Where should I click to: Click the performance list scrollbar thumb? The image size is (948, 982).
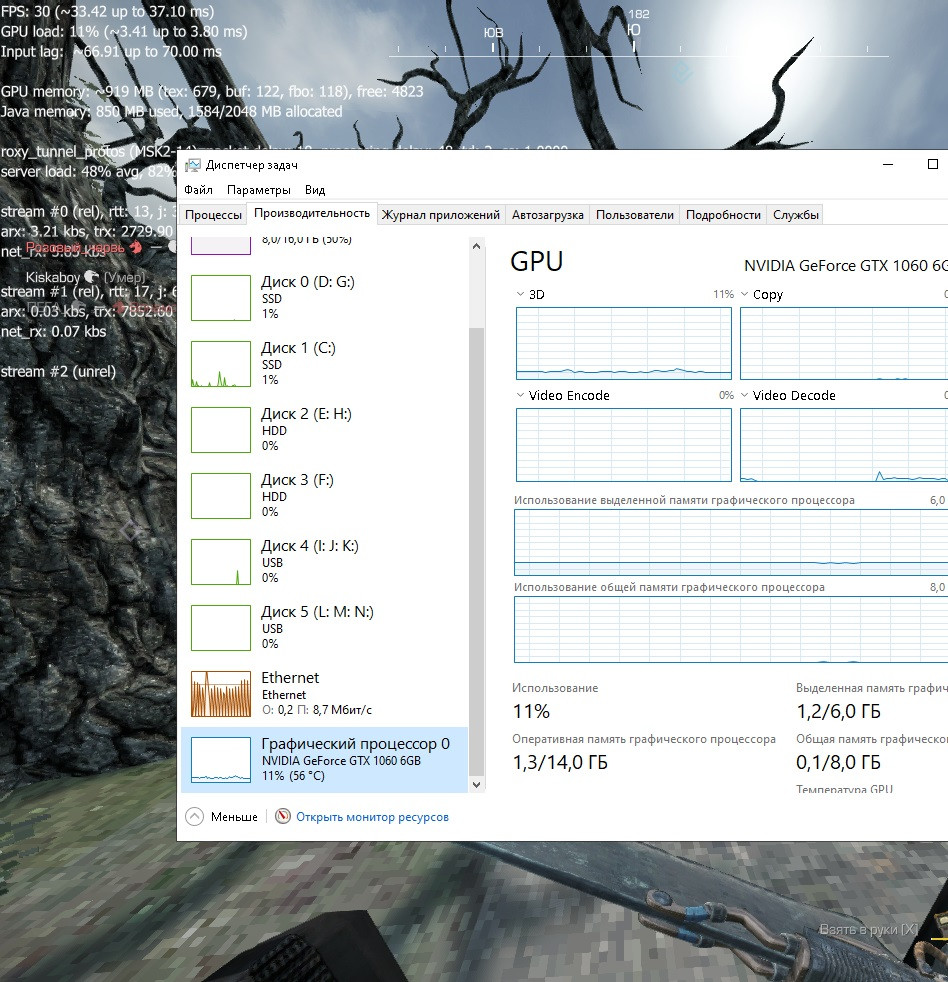click(477, 551)
